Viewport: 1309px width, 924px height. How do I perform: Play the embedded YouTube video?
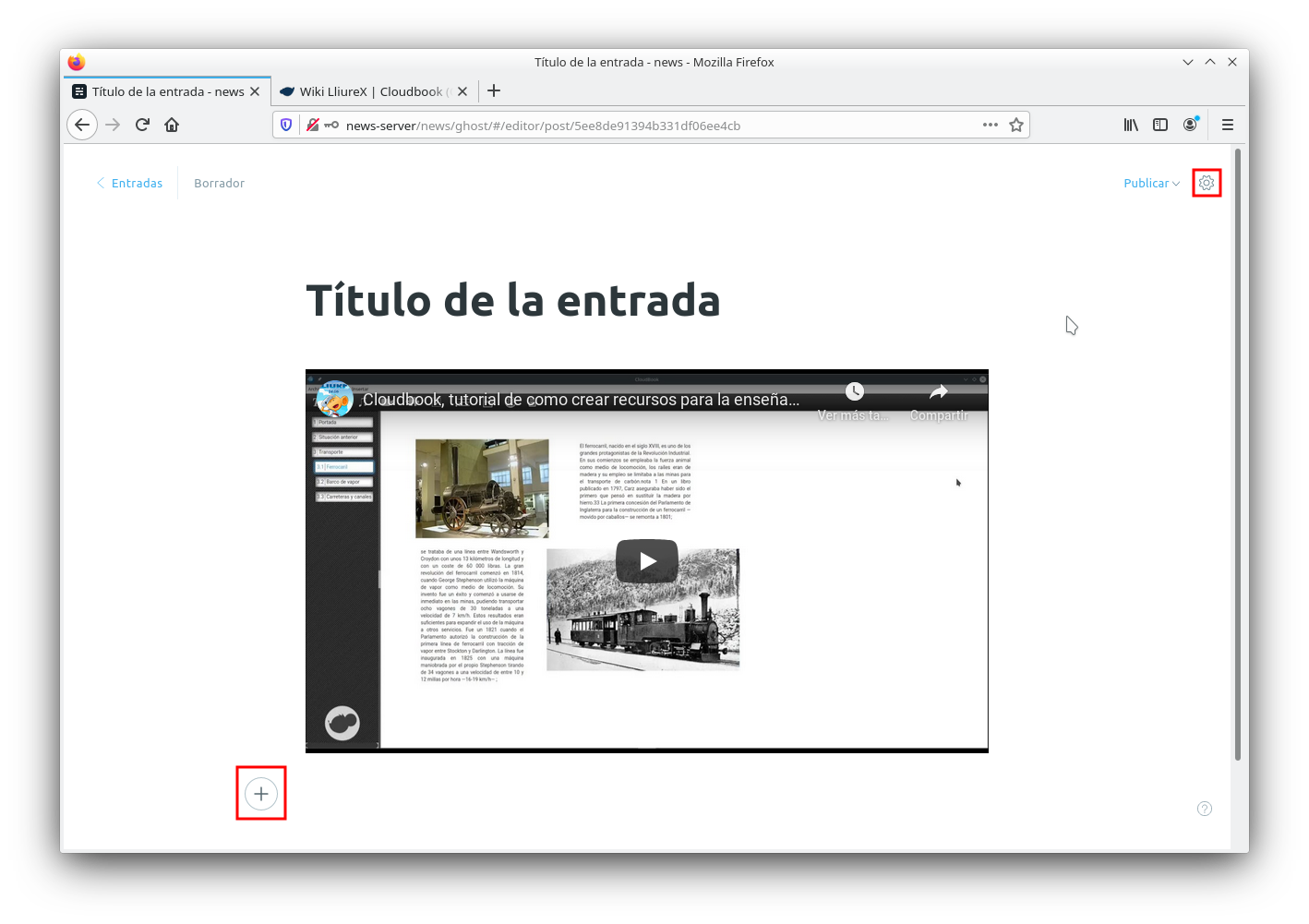click(646, 560)
